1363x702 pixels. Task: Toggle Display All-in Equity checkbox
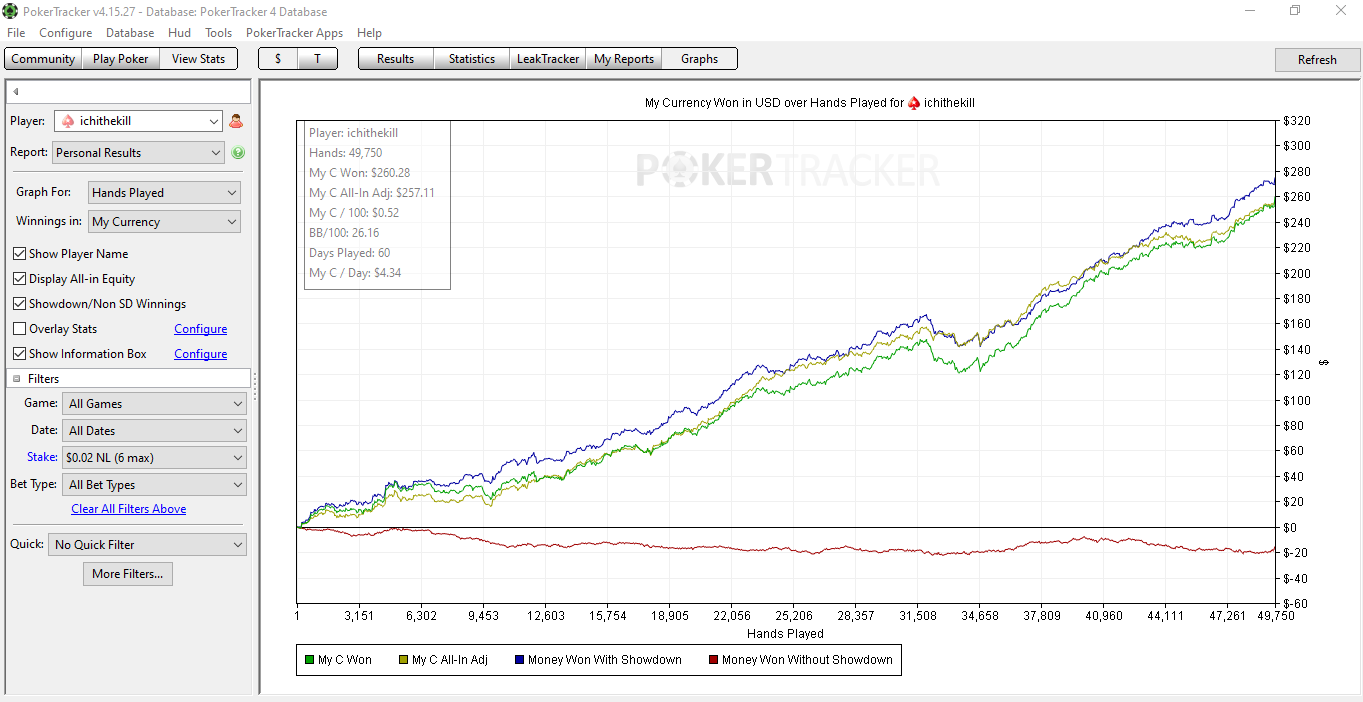19,279
